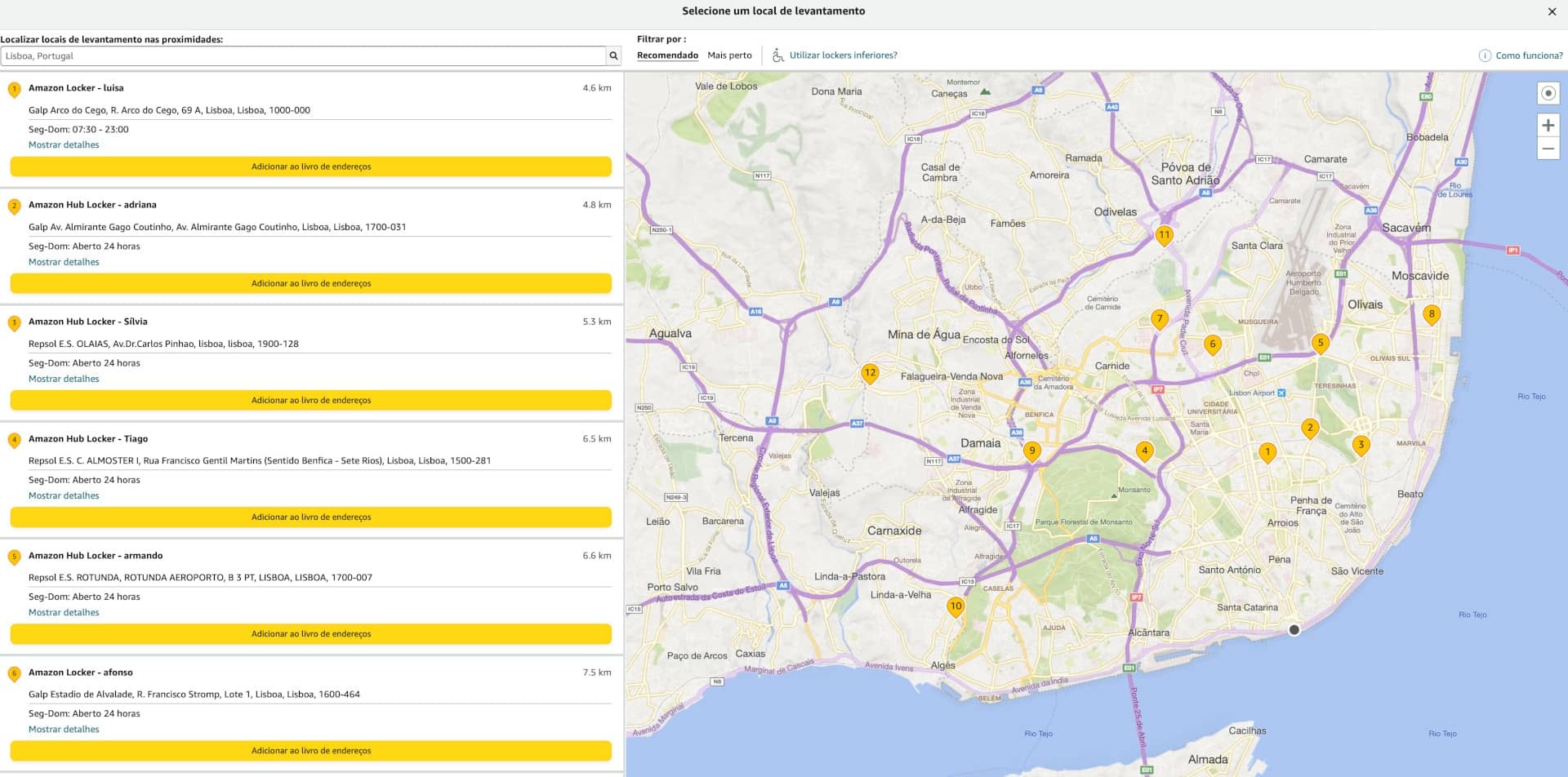Switch to Mais perto filter tab
Image resolution: width=1568 pixels, height=777 pixels.
point(729,55)
